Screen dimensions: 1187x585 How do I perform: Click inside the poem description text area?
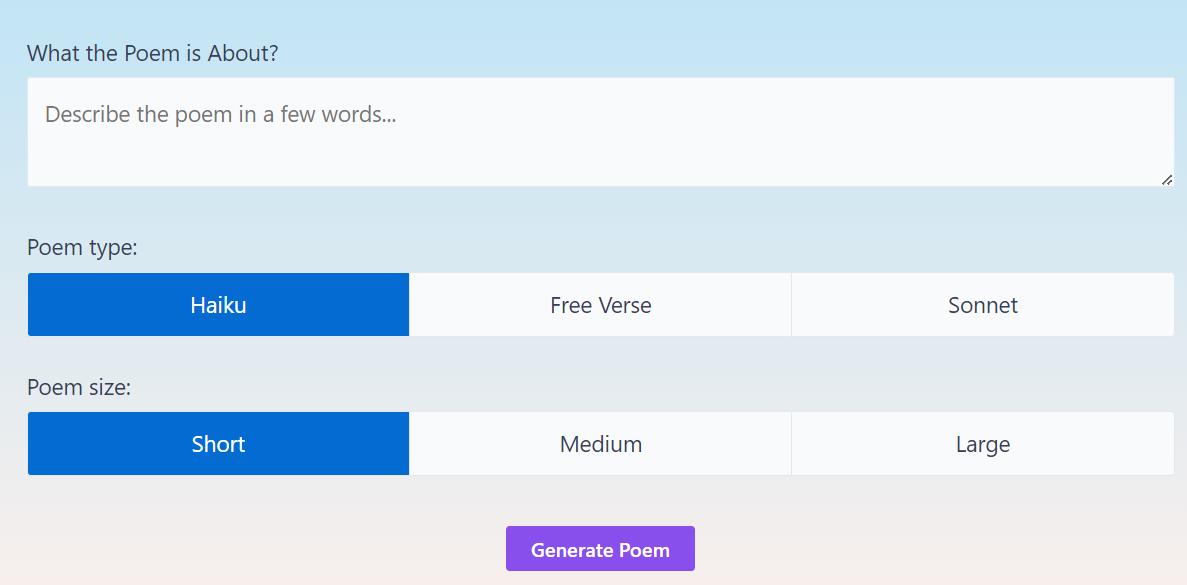[x=600, y=131]
